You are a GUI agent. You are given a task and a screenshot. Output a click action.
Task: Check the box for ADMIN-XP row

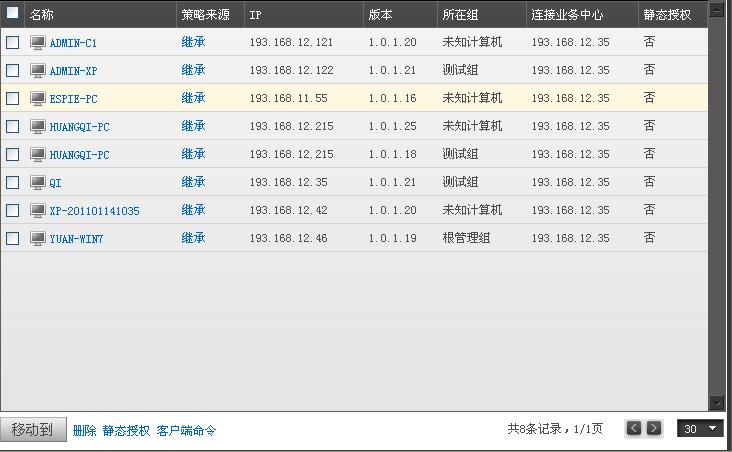(x=13, y=71)
